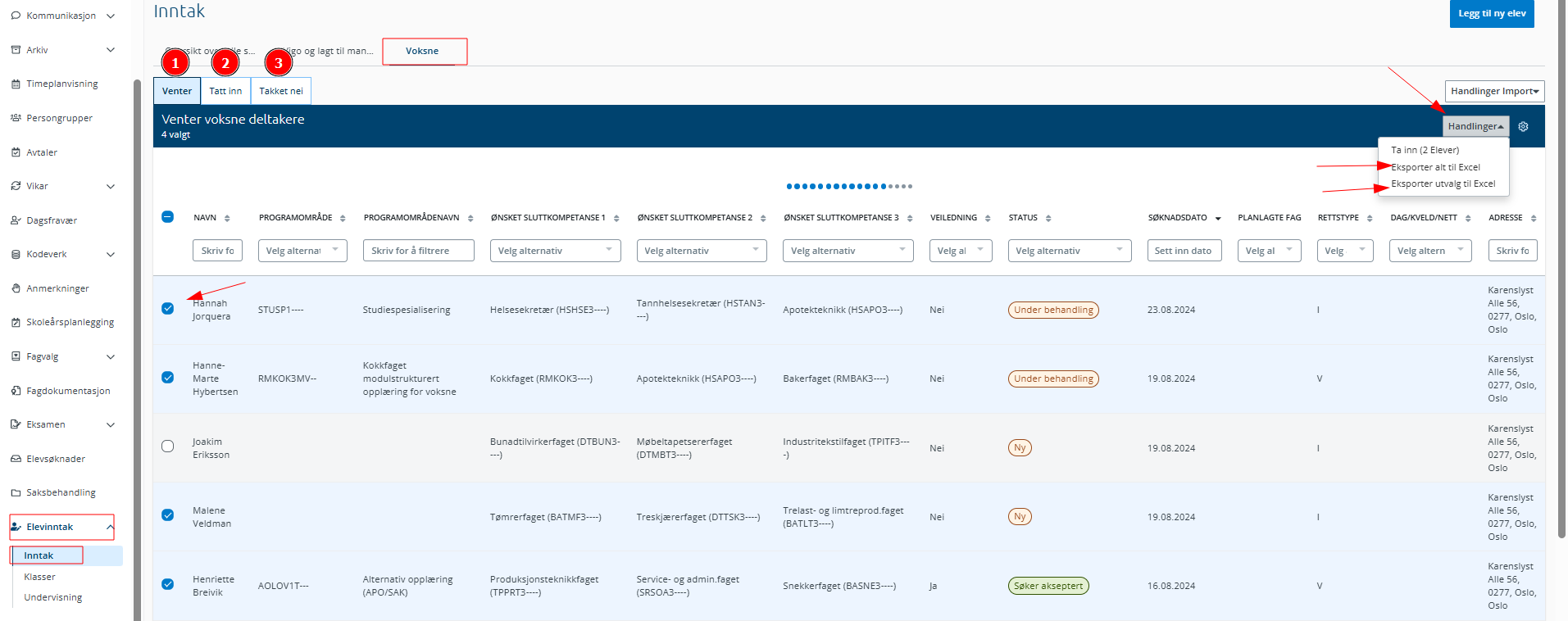
Task: Switch to Voksne tab
Action: pos(422,51)
